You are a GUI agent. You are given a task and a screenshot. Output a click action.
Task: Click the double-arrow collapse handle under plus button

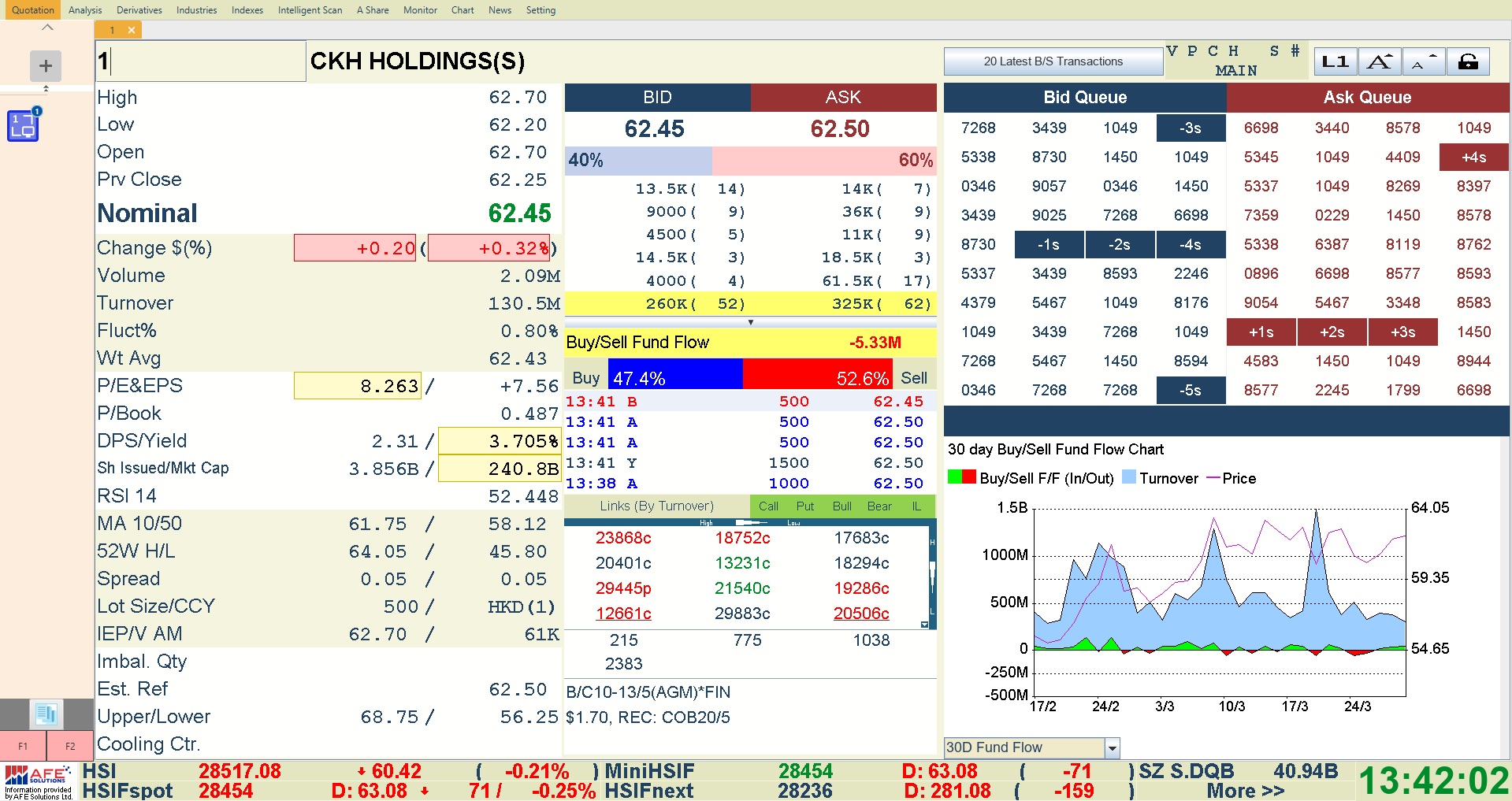[46, 88]
